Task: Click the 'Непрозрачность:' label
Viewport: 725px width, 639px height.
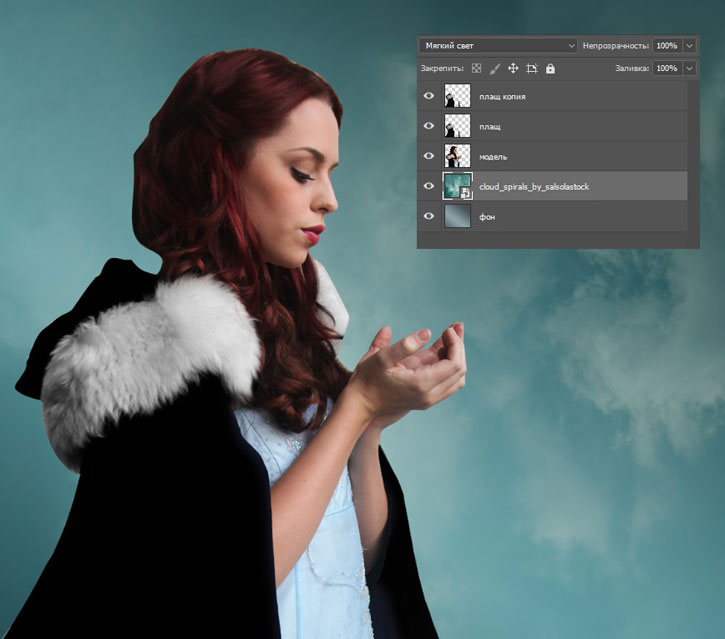Action: tap(616, 46)
